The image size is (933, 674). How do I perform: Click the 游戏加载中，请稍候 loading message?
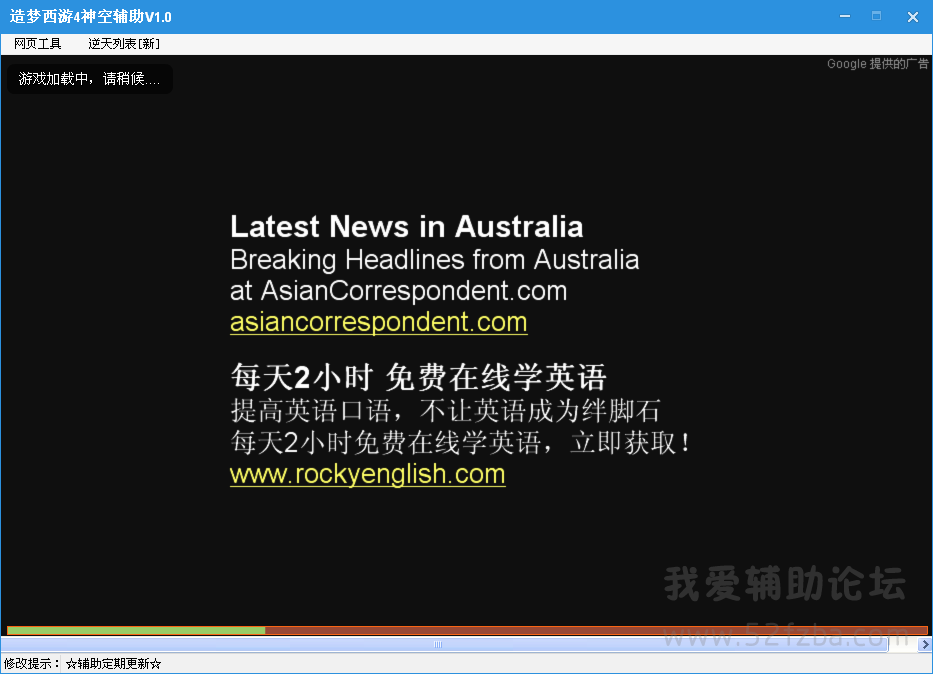pos(89,79)
